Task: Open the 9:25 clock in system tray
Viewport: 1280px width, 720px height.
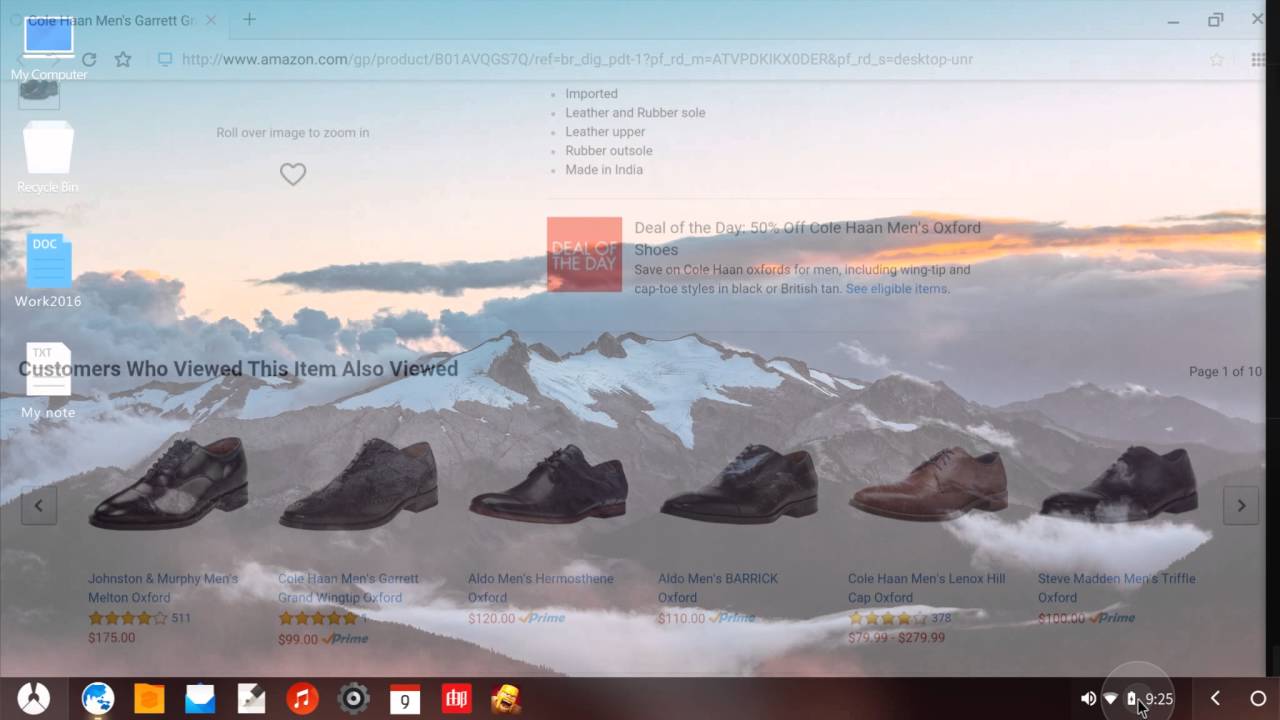Action: tap(1159, 699)
